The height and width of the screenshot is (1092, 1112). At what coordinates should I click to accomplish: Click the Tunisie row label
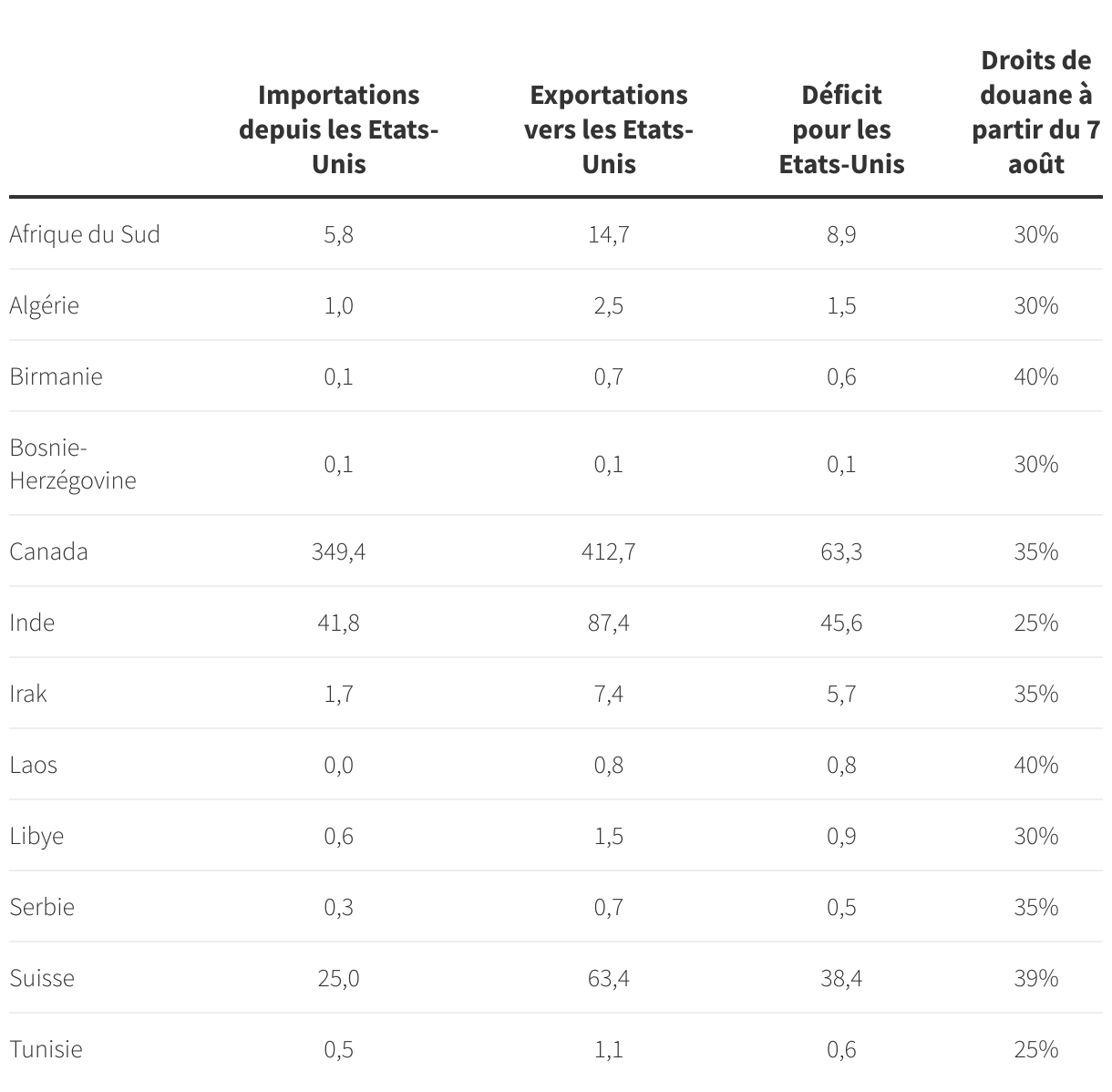(x=46, y=1049)
